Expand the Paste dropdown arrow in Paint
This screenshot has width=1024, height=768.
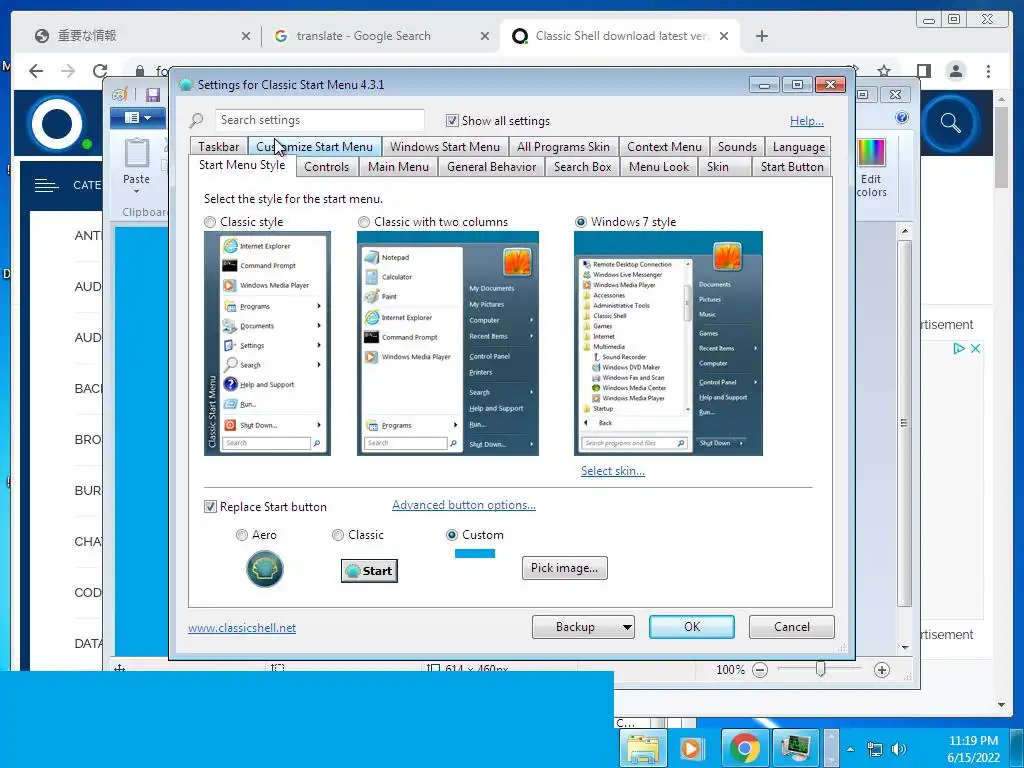pyautogui.click(x=136, y=191)
